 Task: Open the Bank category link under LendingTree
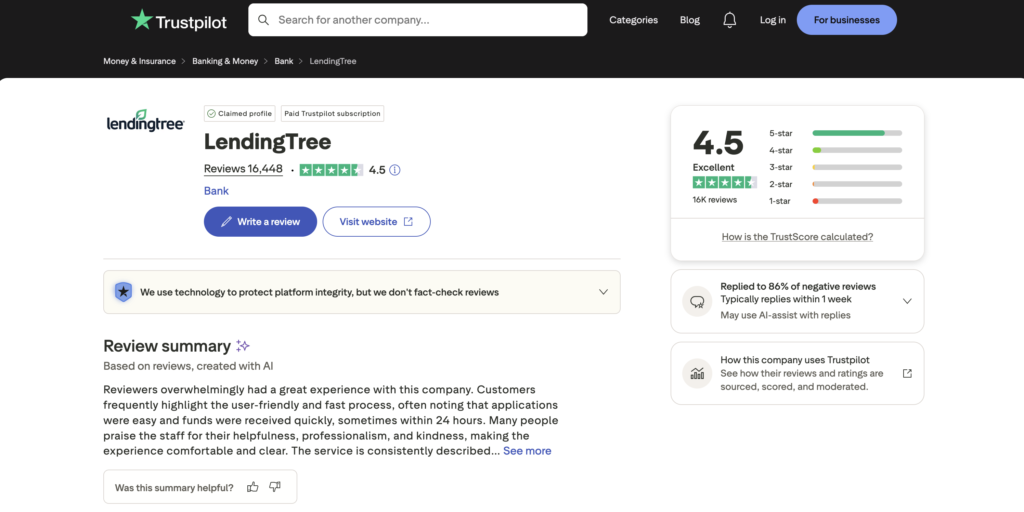(x=216, y=191)
